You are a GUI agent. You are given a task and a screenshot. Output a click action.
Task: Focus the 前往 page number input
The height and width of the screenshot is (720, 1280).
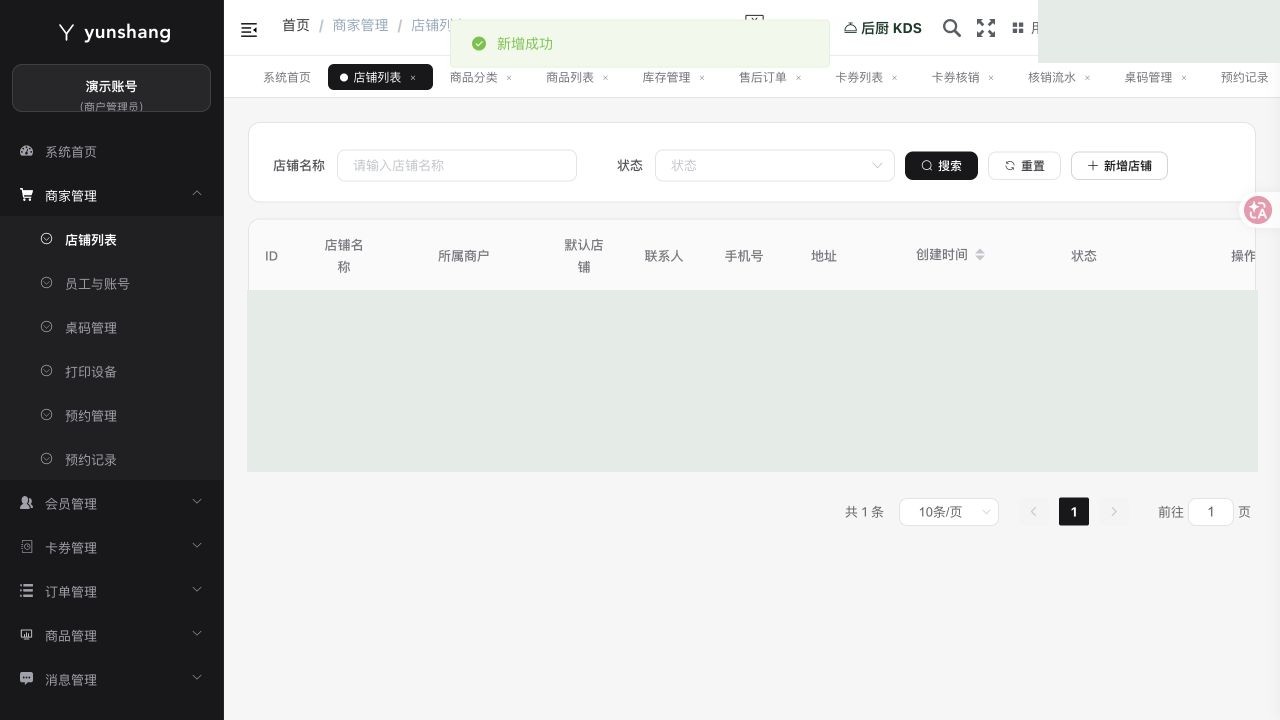(1211, 511)
